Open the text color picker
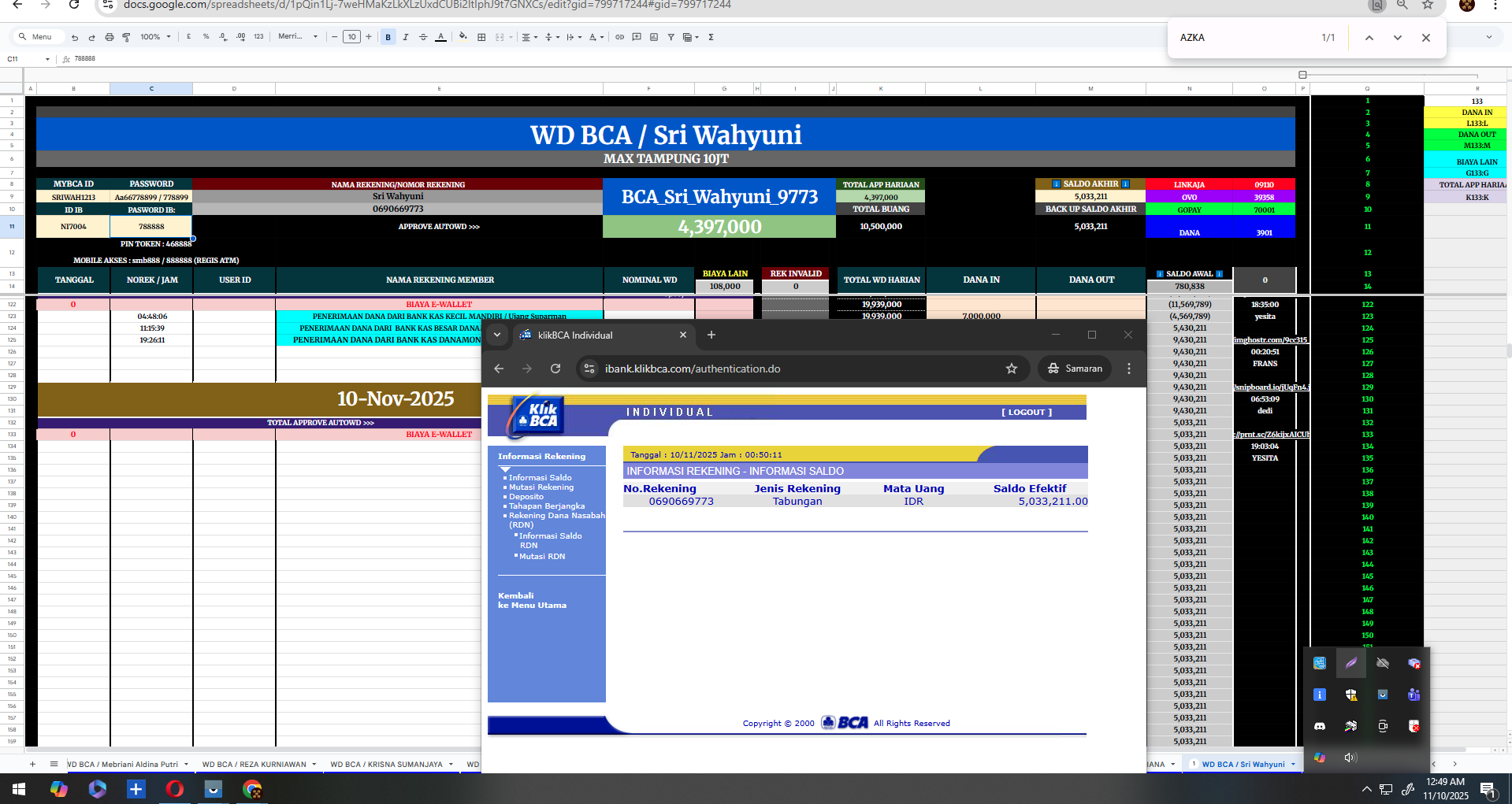The width and height of the screenshot is (1512, 804). click(440, 37)
